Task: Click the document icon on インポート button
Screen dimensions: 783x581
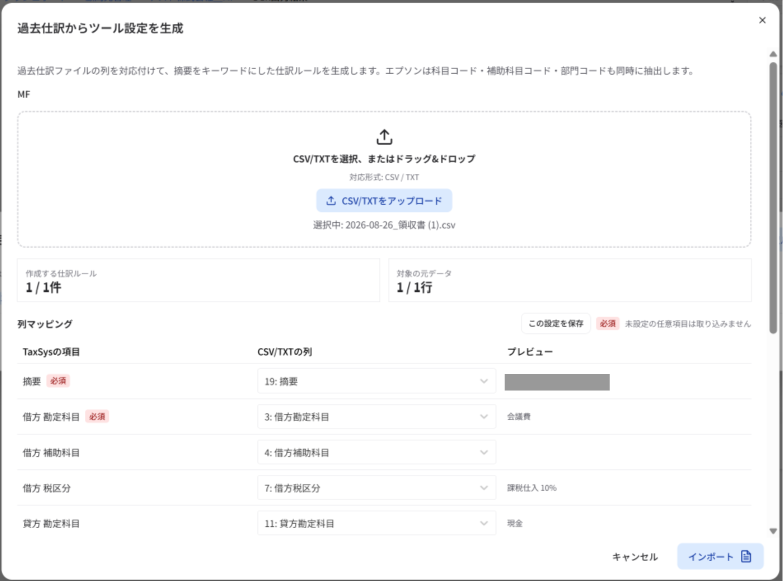Action: 746,557
